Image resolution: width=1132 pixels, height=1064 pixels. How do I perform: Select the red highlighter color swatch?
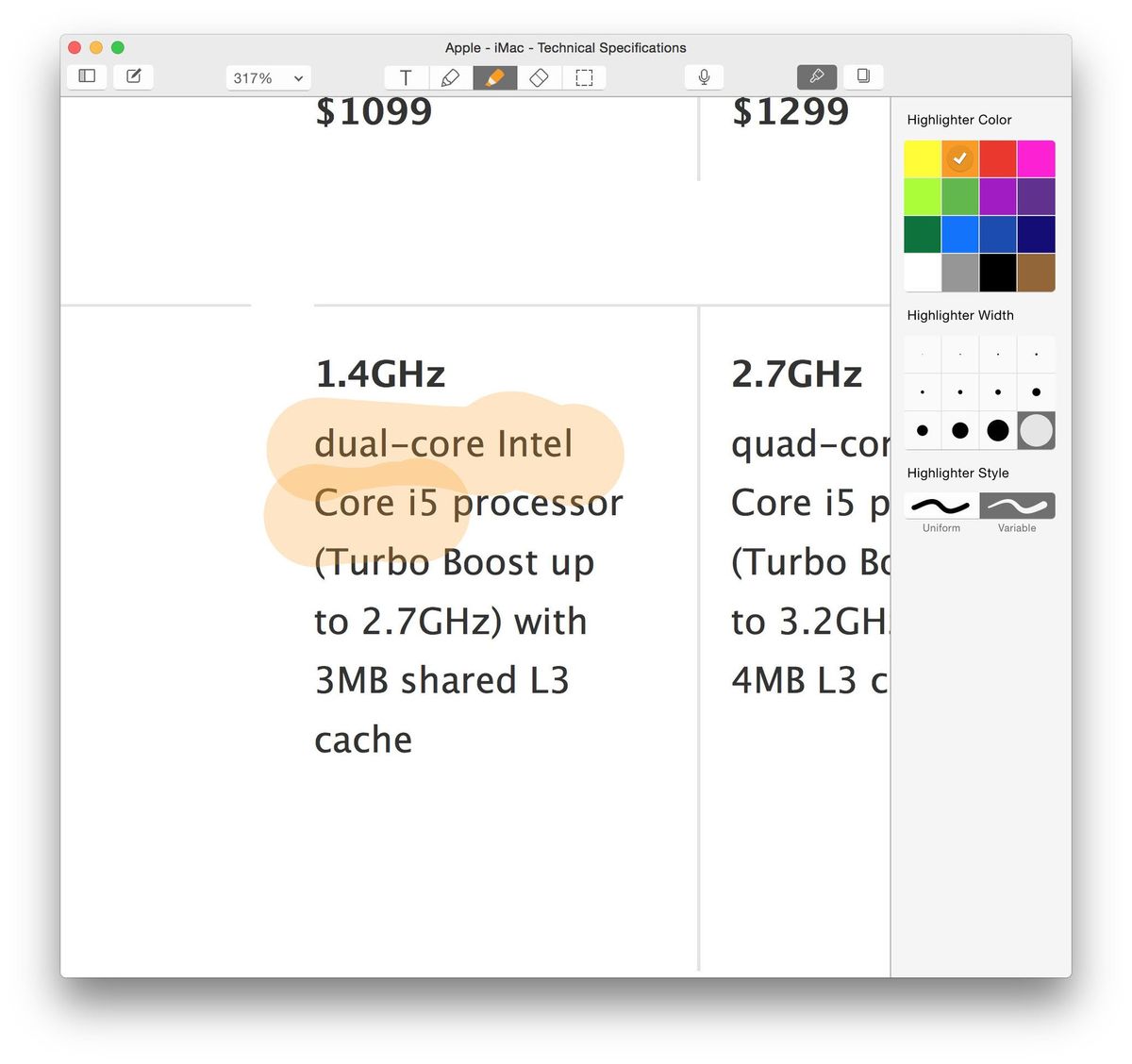point(997,158)
